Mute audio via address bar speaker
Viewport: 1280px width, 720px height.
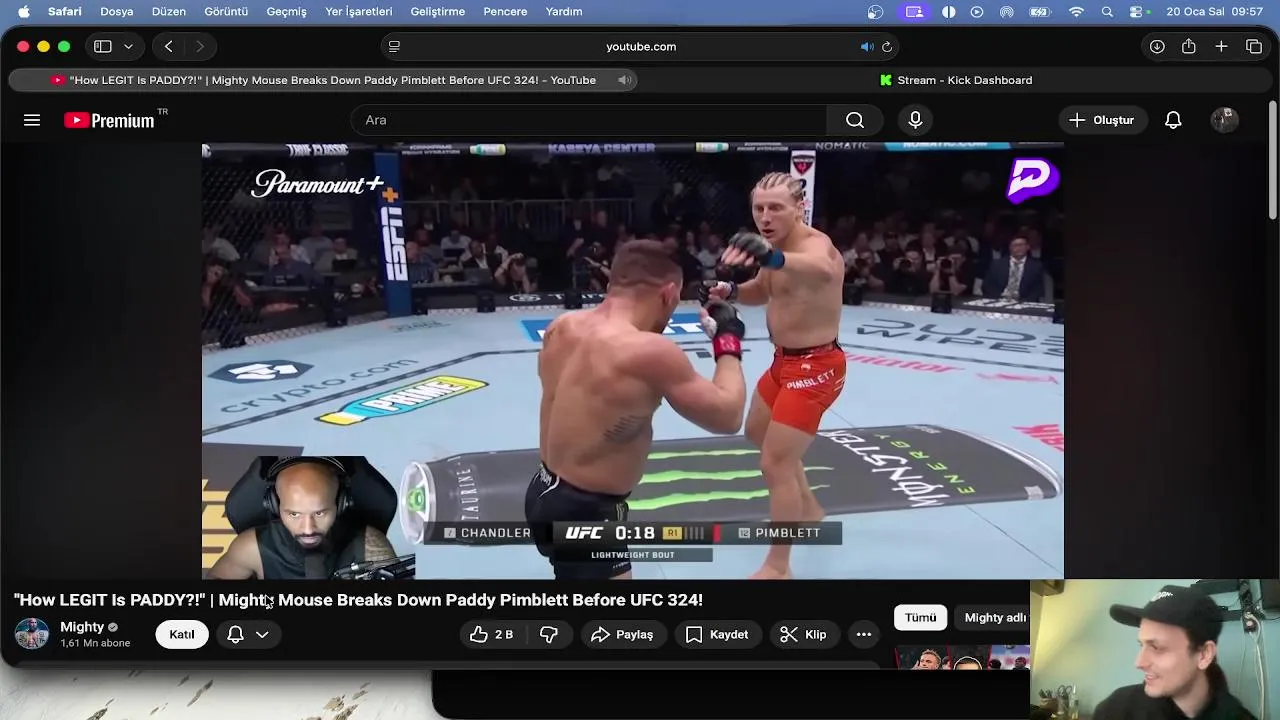pos(866,47)
